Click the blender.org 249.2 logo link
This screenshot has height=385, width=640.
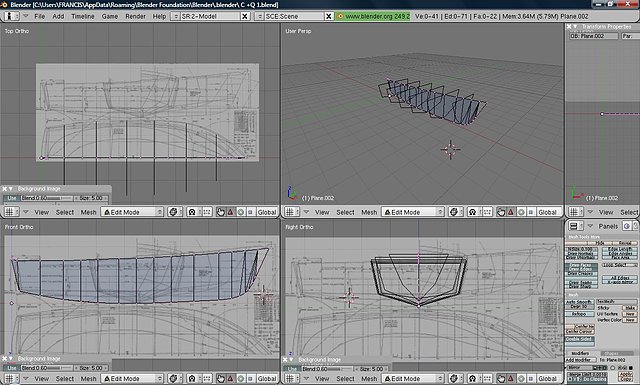[373, 16]
